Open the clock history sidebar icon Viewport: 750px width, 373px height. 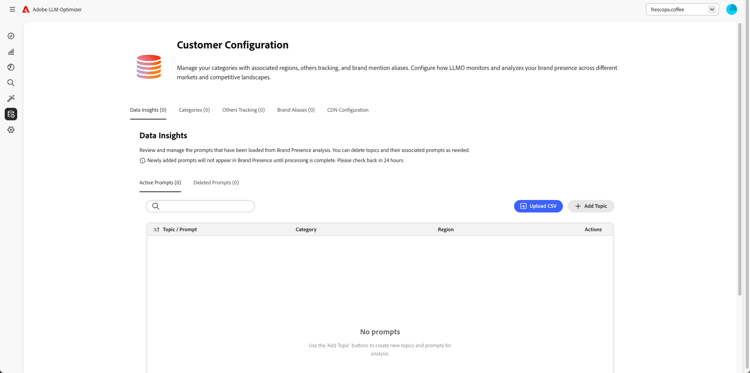pos(11,67)
